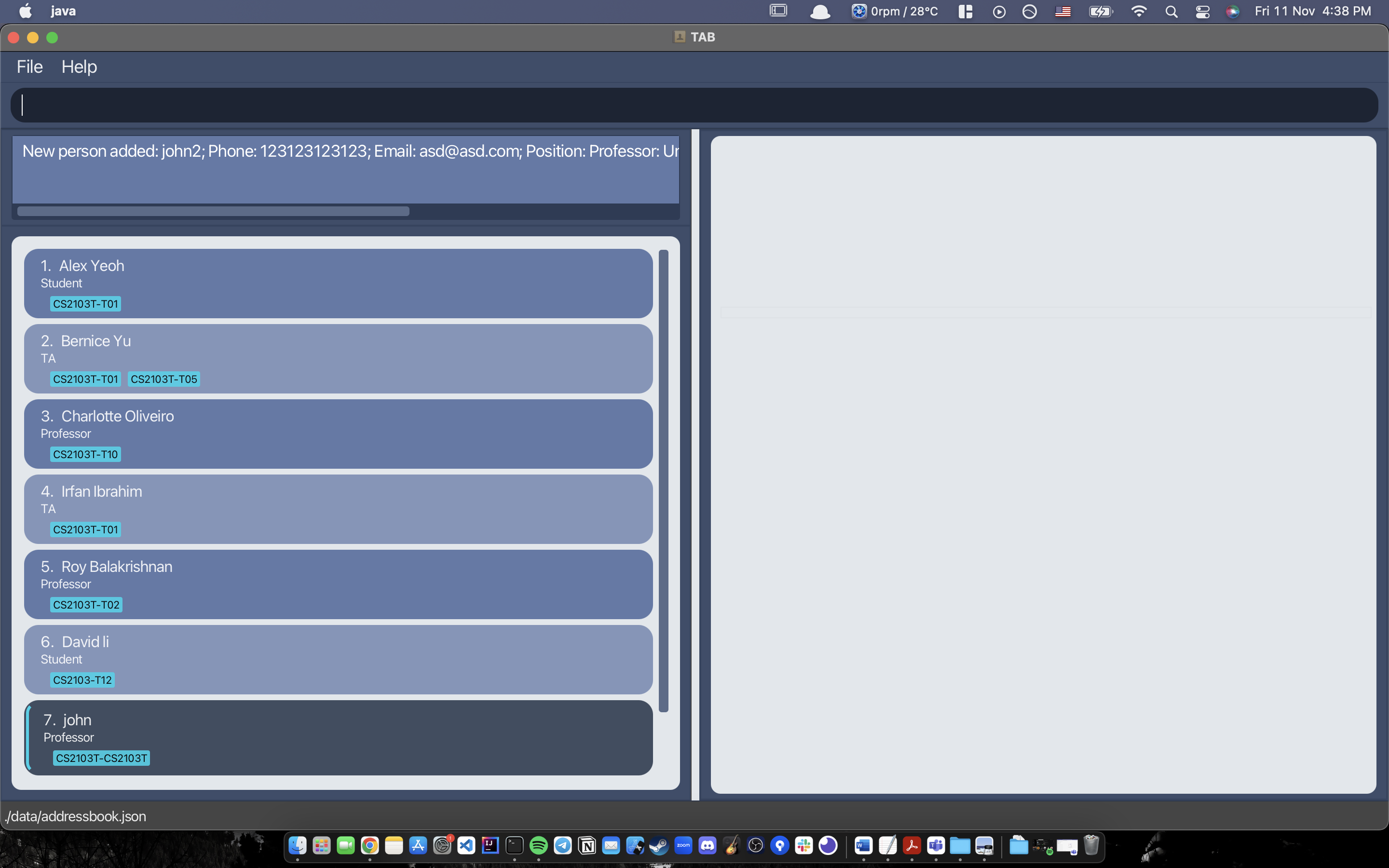Click the Wi-Fi icon in the menu bar
1389x868 pixels.
coord(1139,12)
